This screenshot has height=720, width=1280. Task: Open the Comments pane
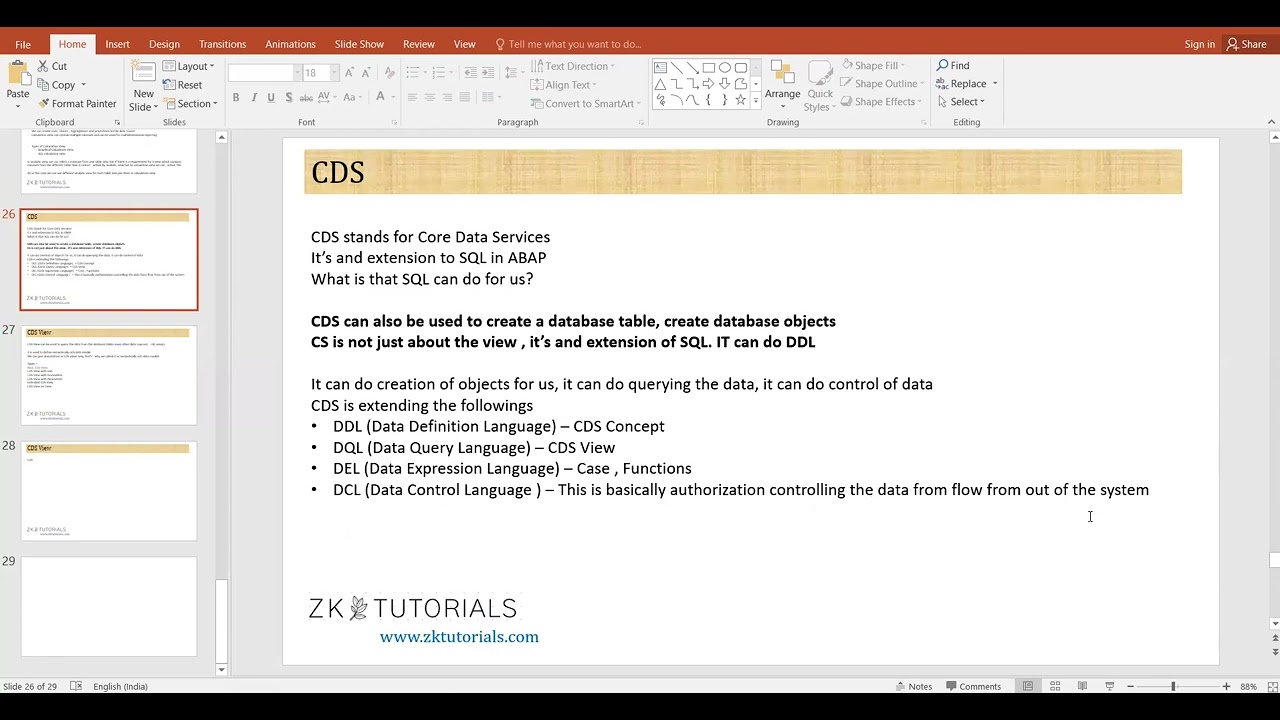click(973, 686)
